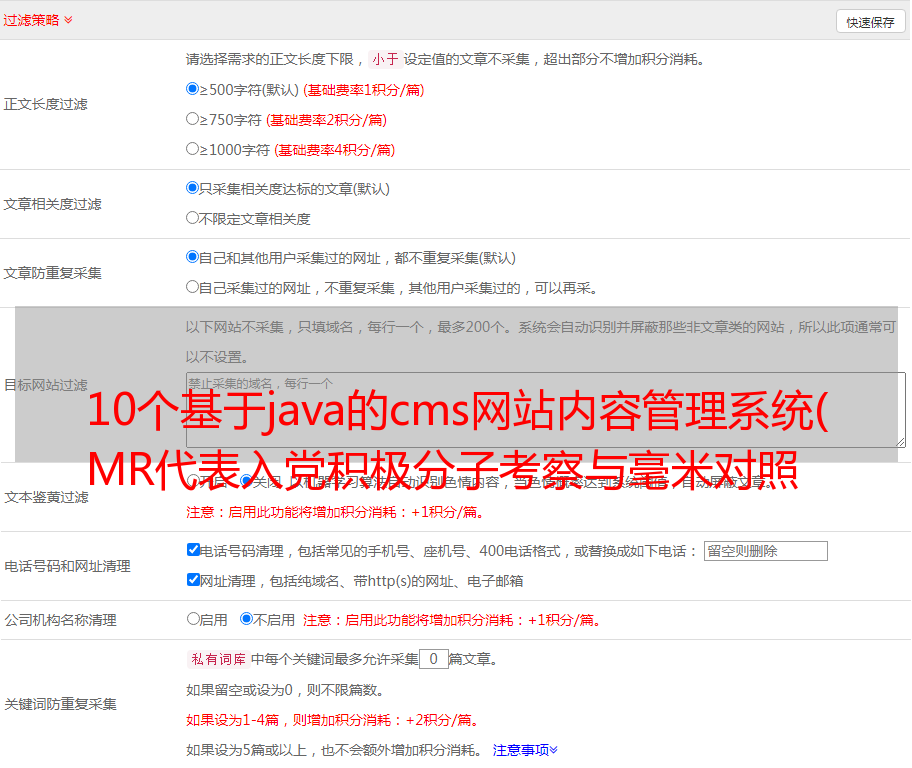Click the keyword article count input field

434,659
